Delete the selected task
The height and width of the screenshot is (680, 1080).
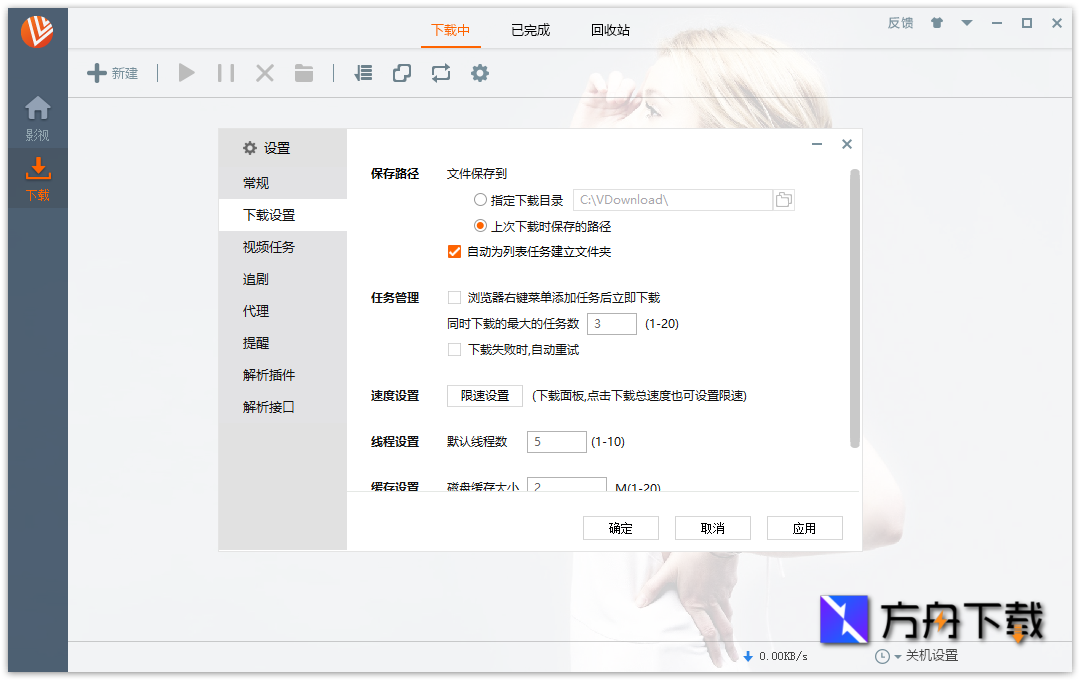click(264, 72)
